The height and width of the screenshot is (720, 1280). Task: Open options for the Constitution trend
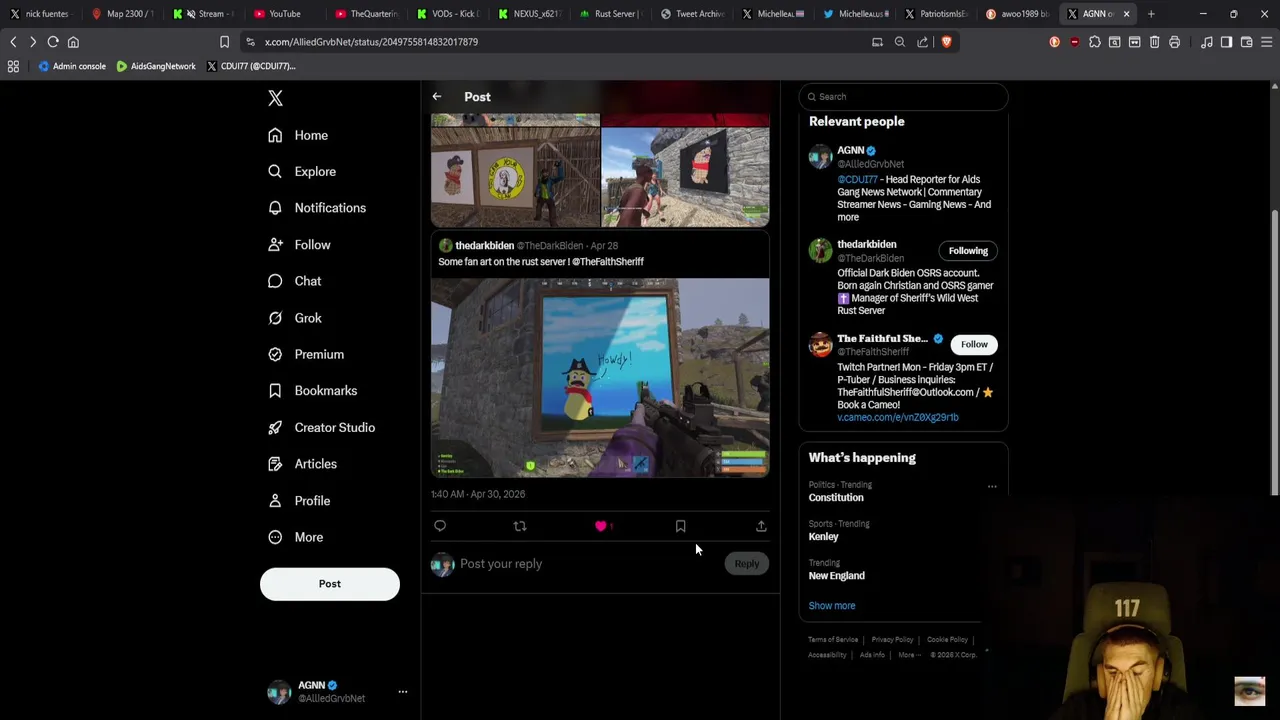[x=992, y=487]
